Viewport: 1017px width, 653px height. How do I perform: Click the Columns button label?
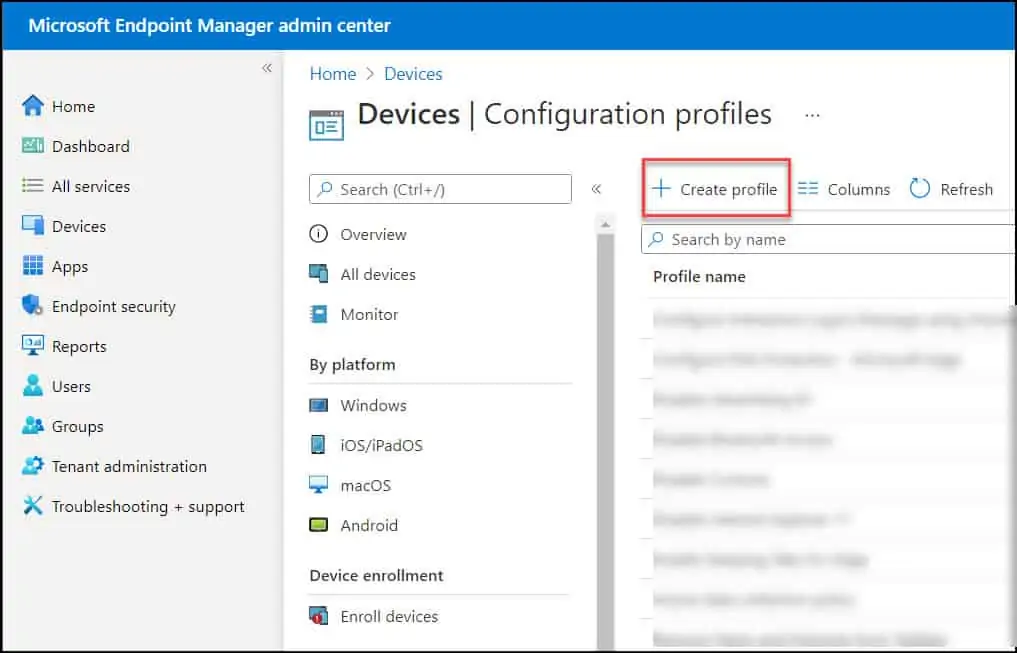pos(859,189)
